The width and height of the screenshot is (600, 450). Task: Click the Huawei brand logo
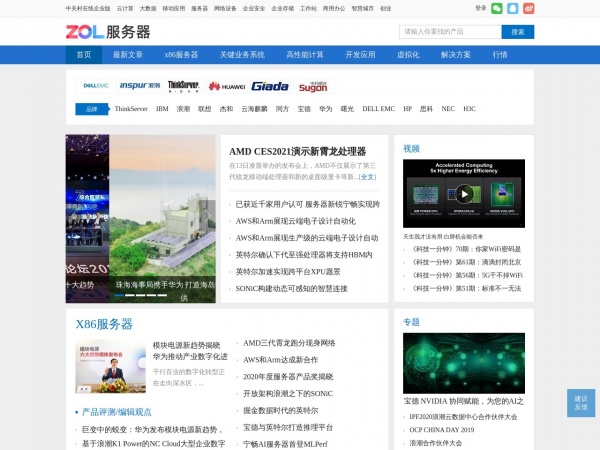(227, 86)
